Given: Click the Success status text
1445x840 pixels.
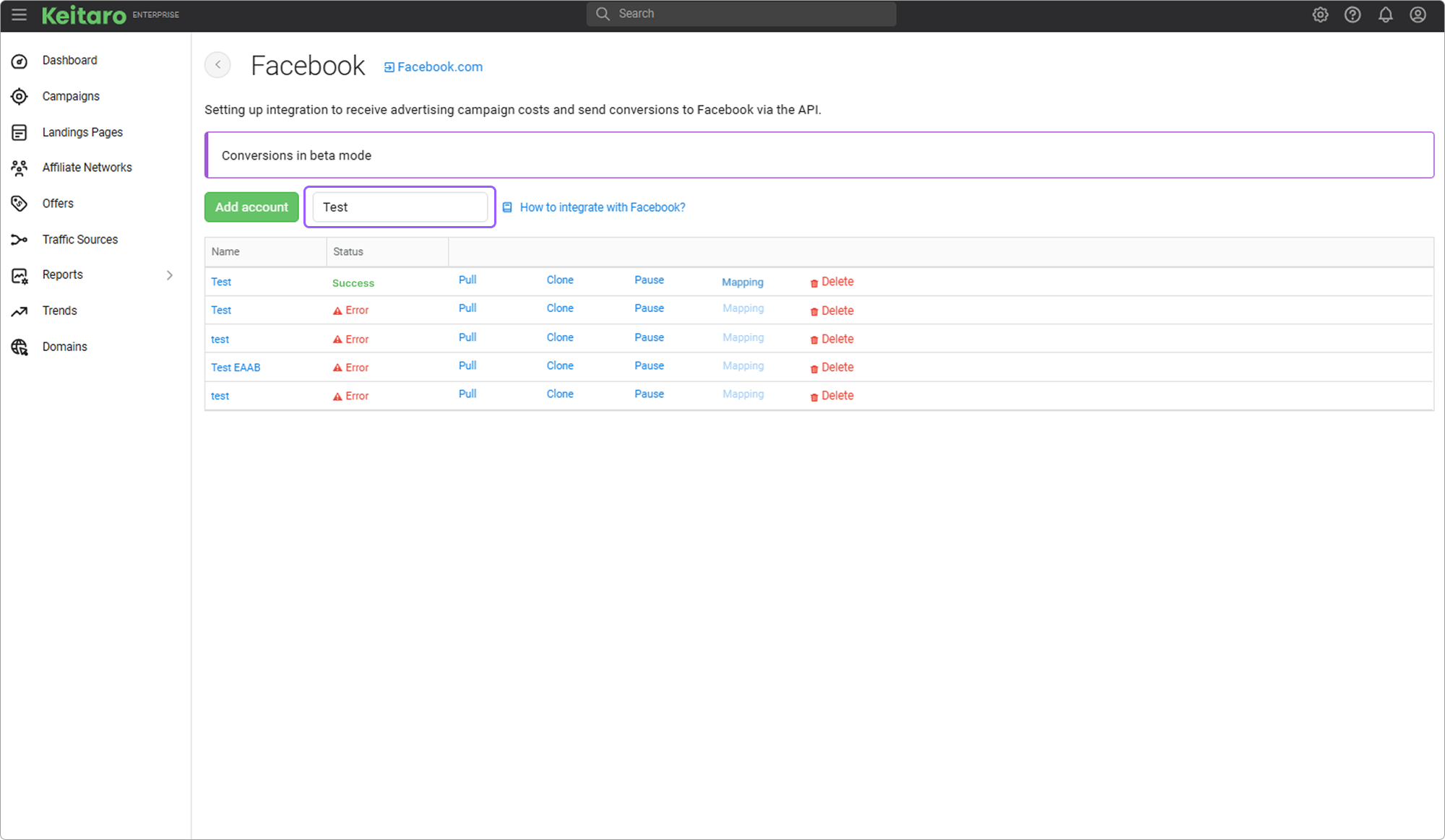Looking at the screenshot, I should (x=353, y=283).
